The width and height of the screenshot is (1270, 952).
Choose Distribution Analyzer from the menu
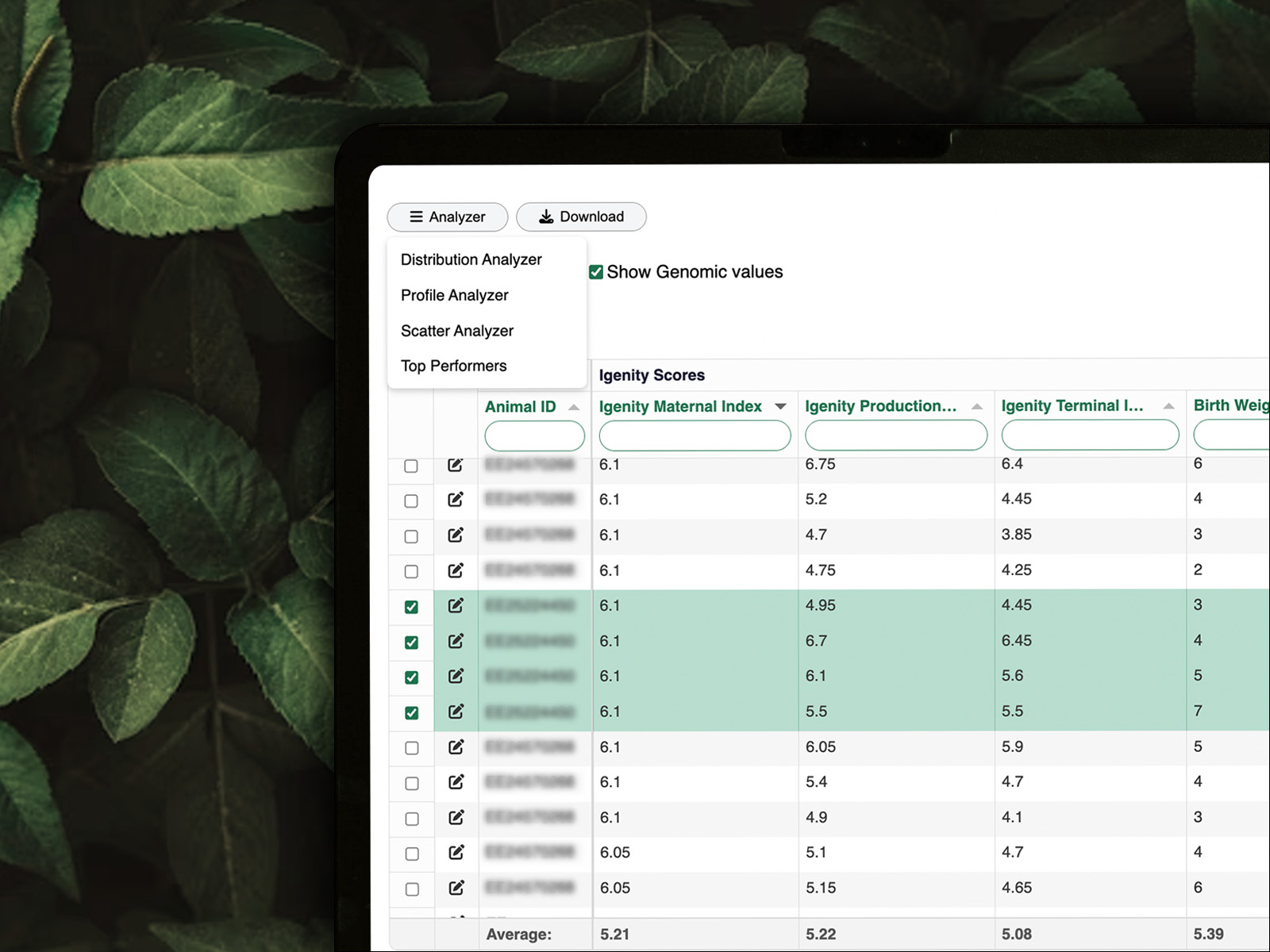pos(471,259)
